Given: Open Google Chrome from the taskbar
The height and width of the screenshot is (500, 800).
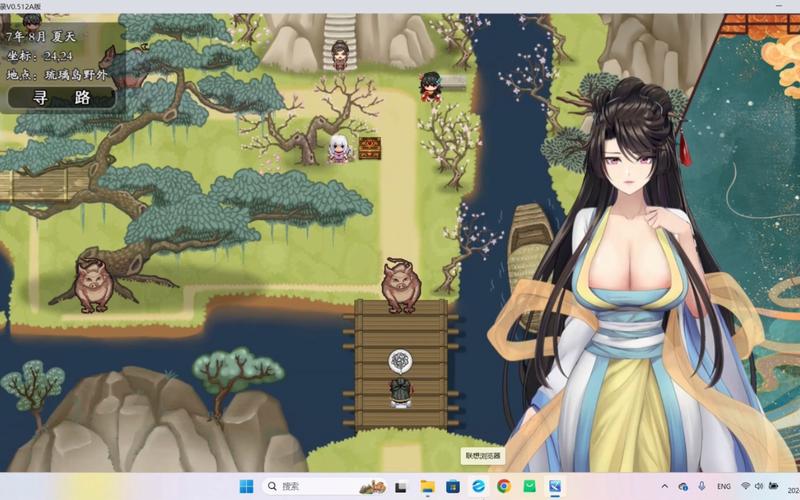Looking at the screenshot, I should tap(504, 487).
